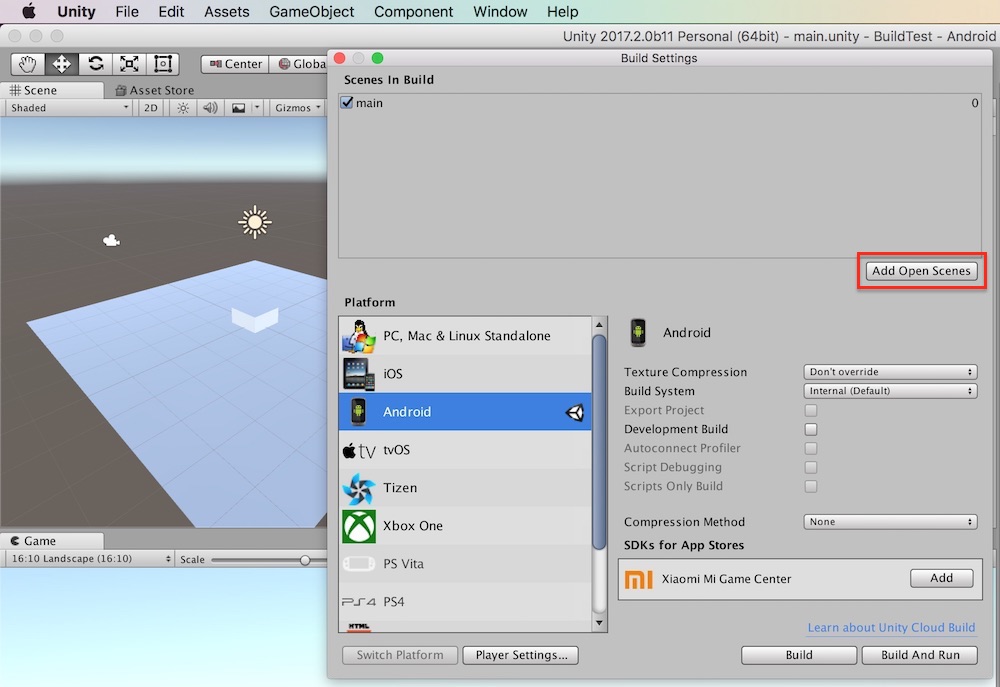Image resolution: width=1000 pixels, height=687 pixels.
Task: Uncheck the main scene checkbox
Action: pyautogui.click(x=347, y=103)
